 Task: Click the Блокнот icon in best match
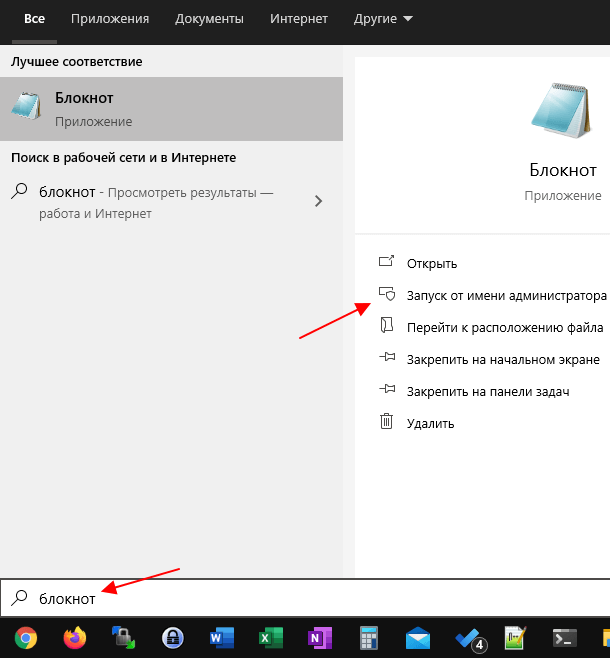pyautogui.click(x=26, y=105)
